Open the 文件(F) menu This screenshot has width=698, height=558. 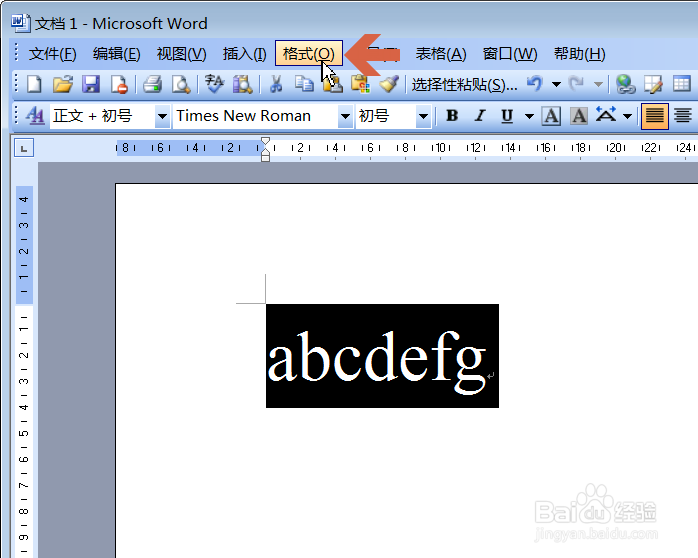(x=53, y=54)
